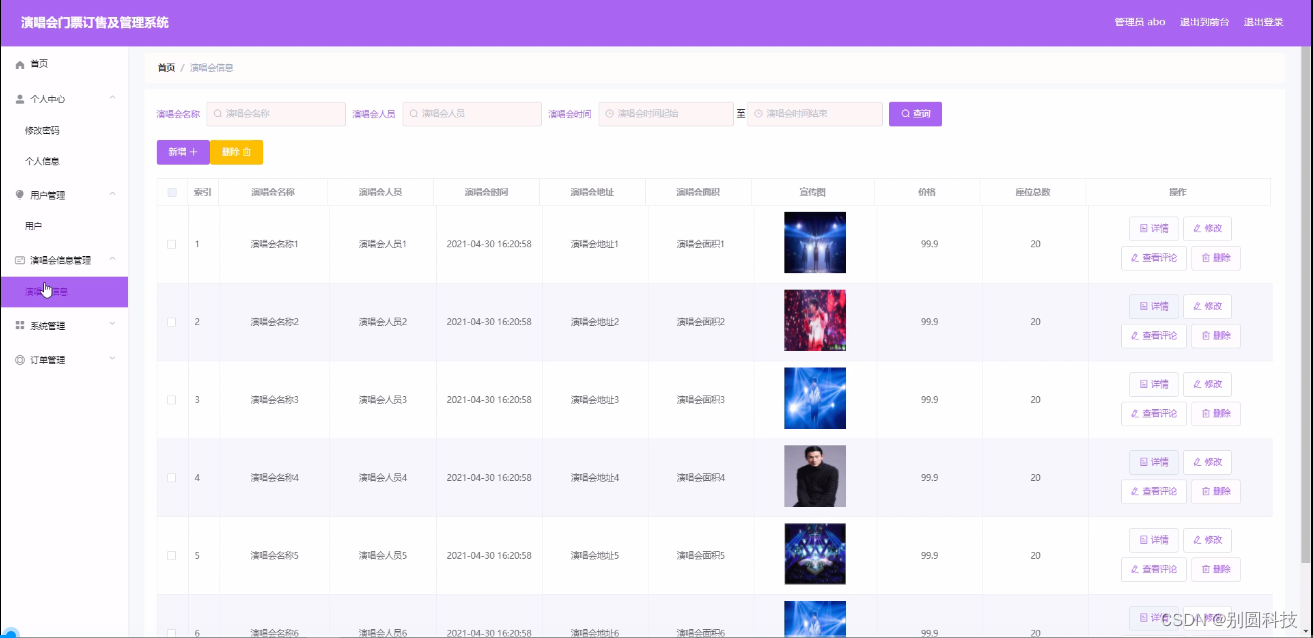This screenshot has width=1313, height=638.
Task: Select the 个人中心 person icon
Action: [19, 98]
